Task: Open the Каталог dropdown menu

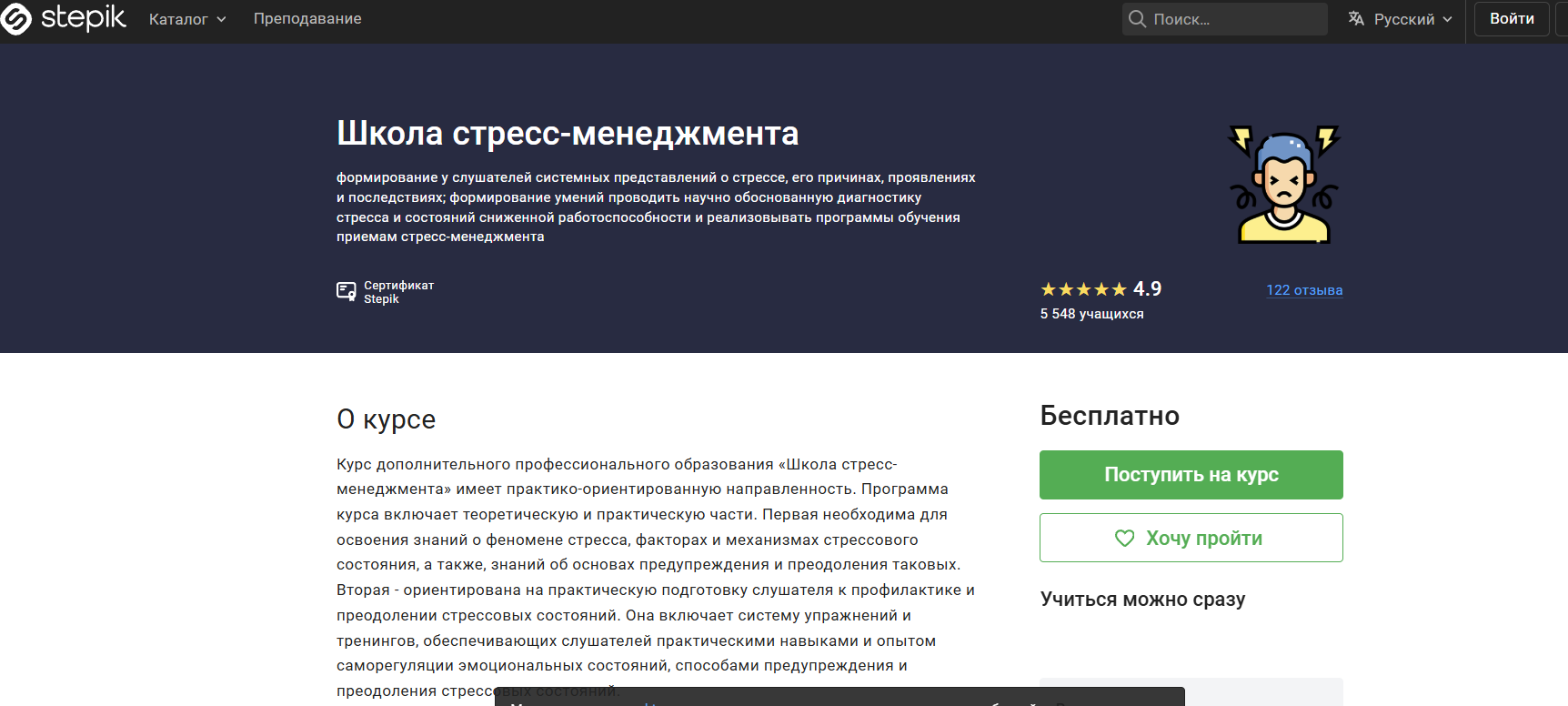Action: click(187, 19)
